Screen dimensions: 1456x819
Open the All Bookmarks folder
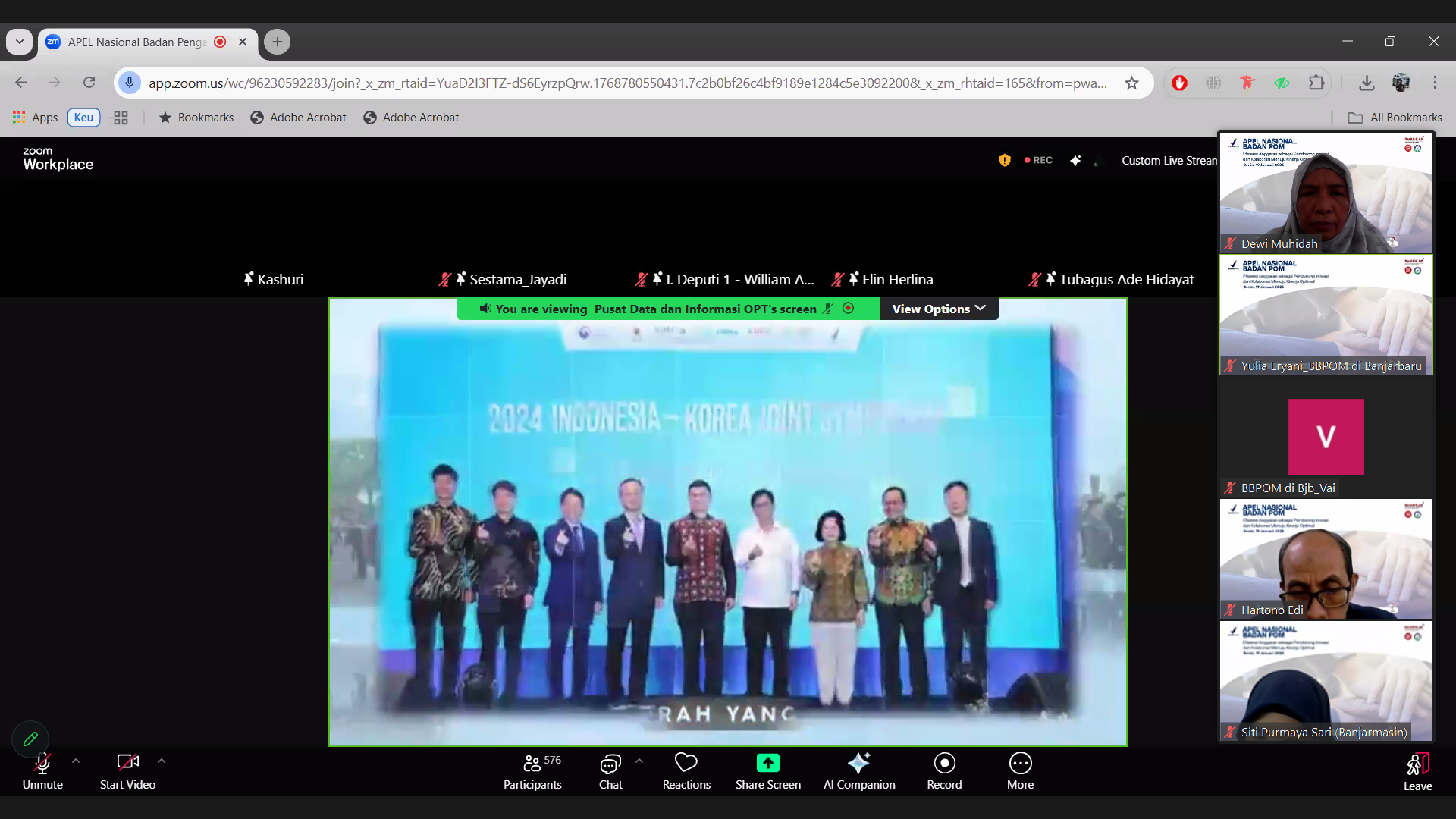pos(1395,118)
